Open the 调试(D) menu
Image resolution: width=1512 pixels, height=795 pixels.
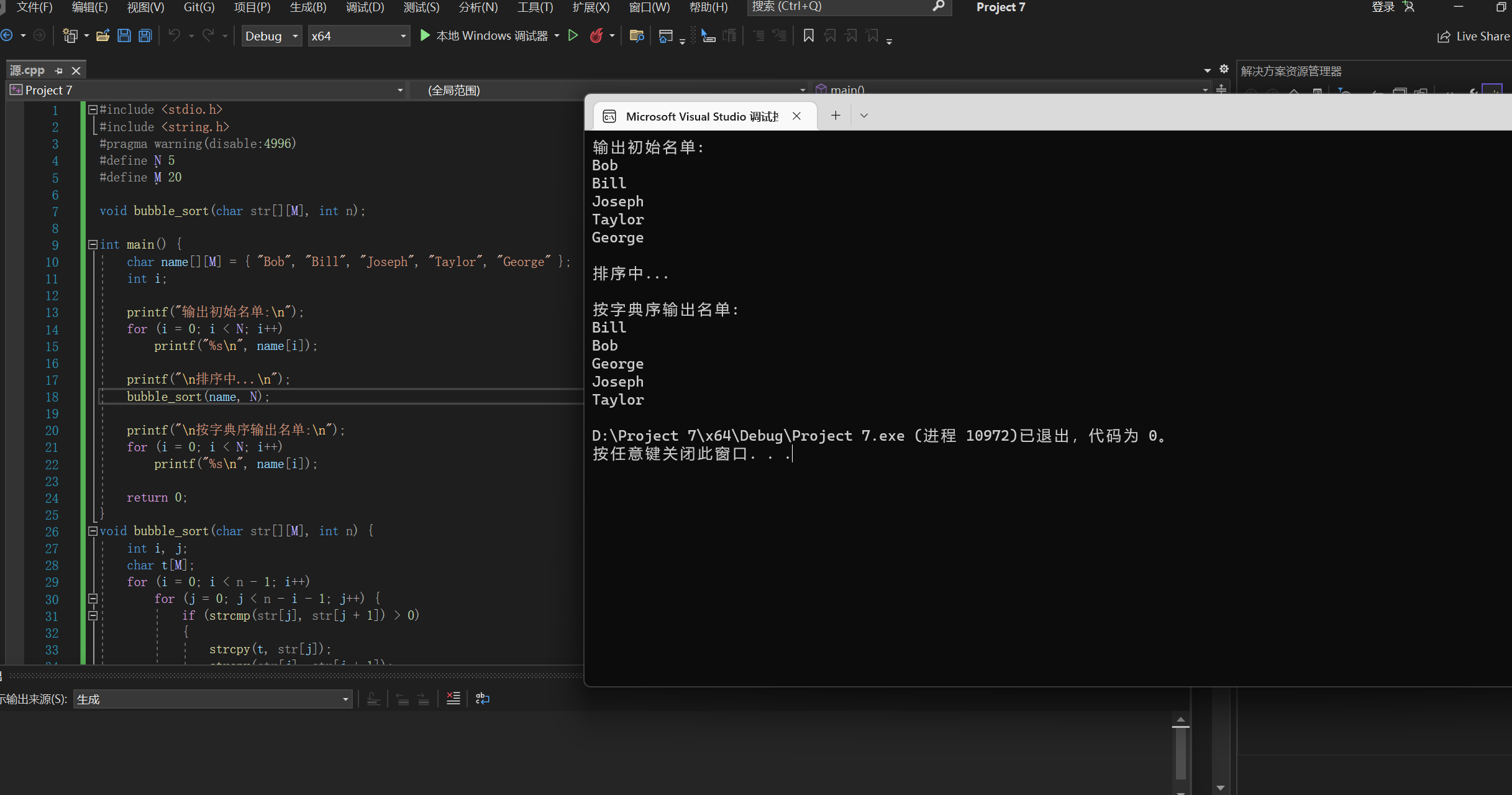pyautogui.click(x=365, y=7)
